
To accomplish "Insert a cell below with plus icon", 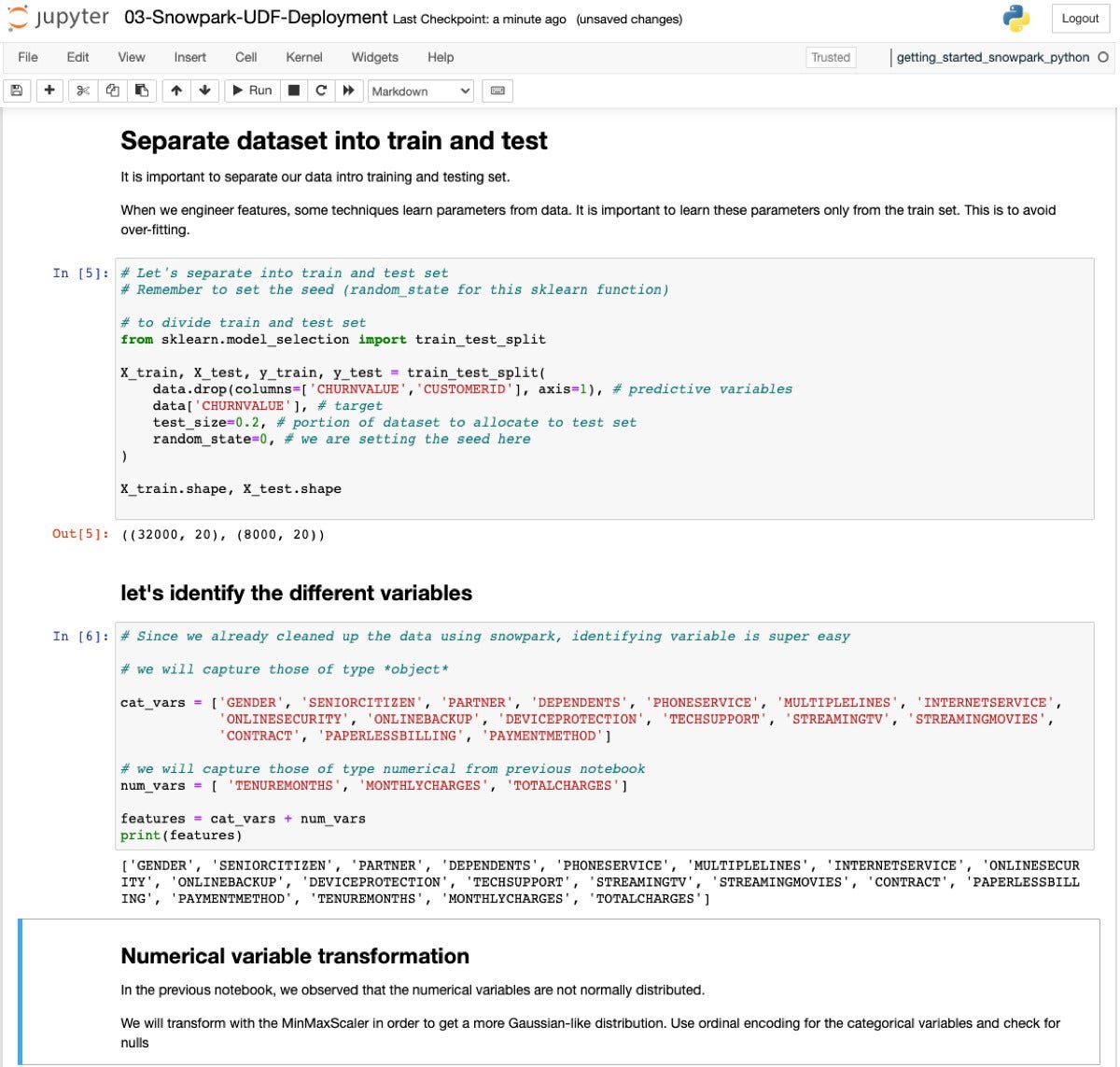I will pyautogui.click(x=49, y=91).
